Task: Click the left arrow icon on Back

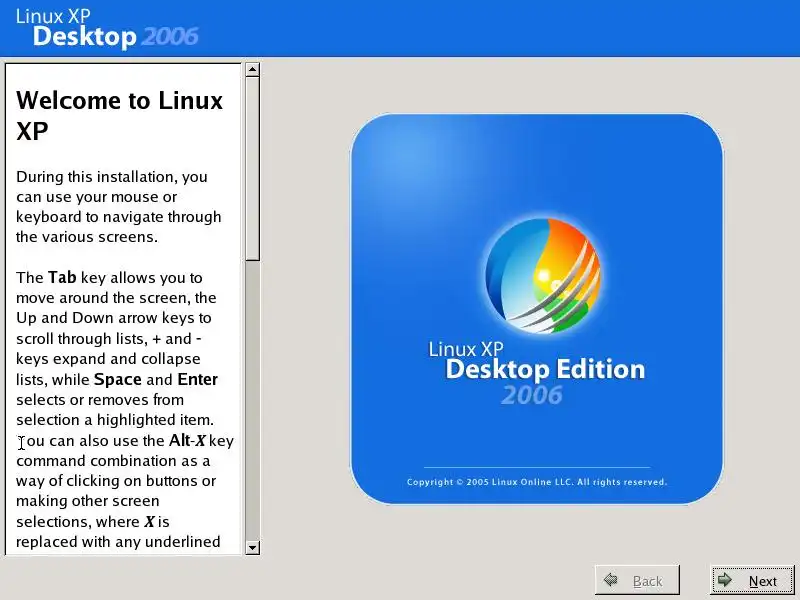Action: (610, 580)
